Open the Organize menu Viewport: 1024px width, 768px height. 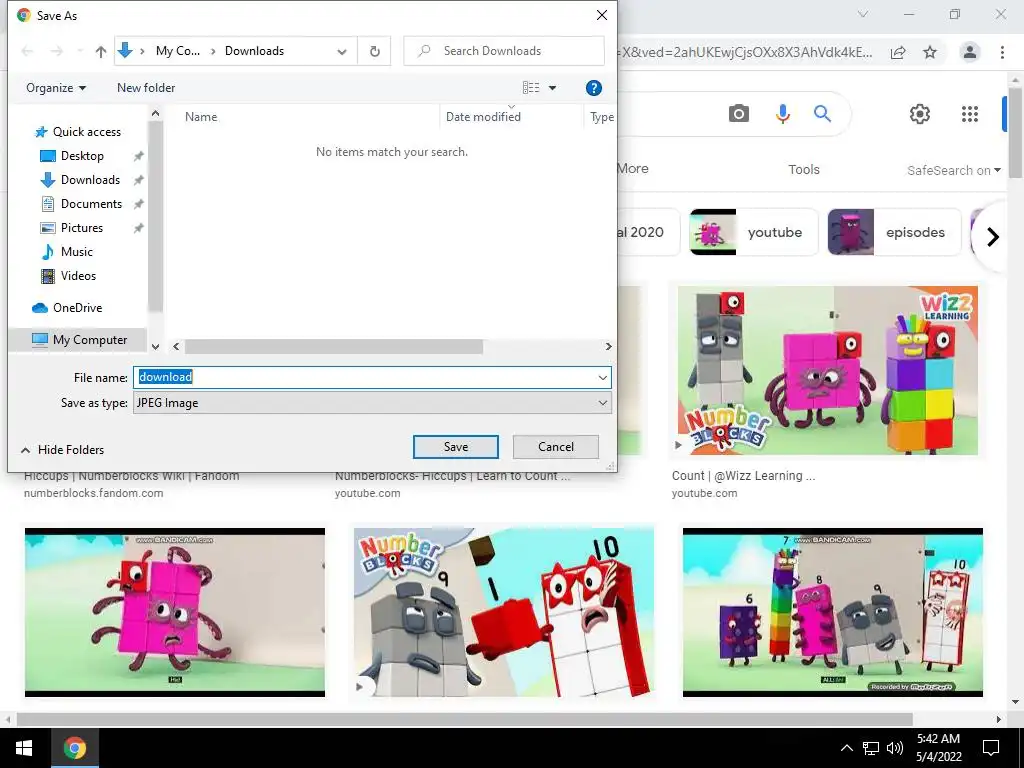(x=56, y=88)
